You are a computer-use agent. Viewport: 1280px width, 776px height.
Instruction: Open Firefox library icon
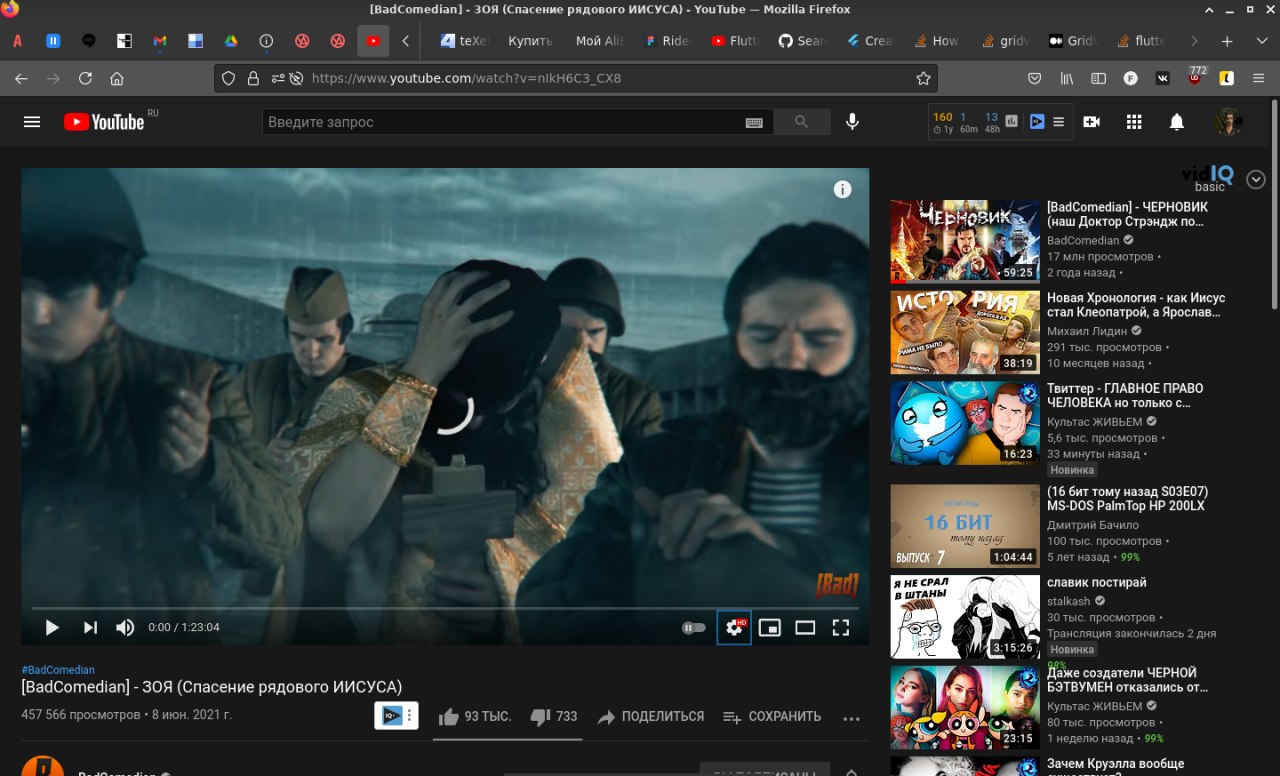(1067, 78)
